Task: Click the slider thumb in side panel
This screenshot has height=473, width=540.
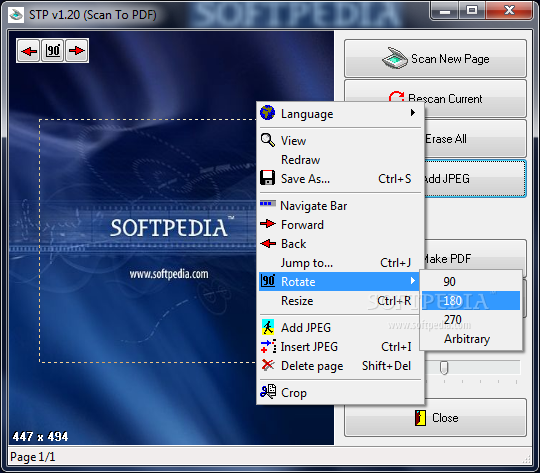Action: click(x=444, y=368)
